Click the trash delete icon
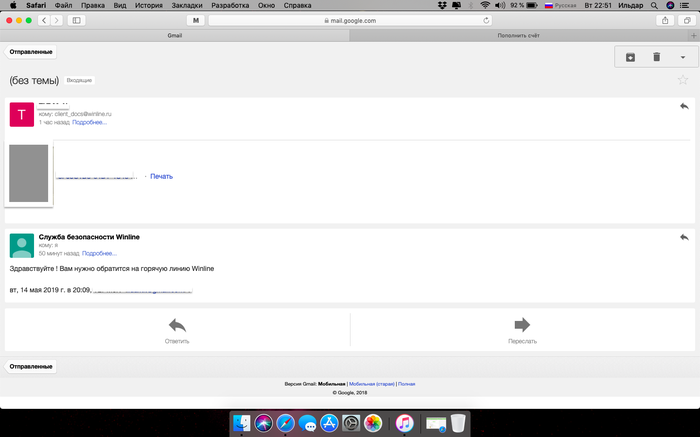 (x=656, y=57)
